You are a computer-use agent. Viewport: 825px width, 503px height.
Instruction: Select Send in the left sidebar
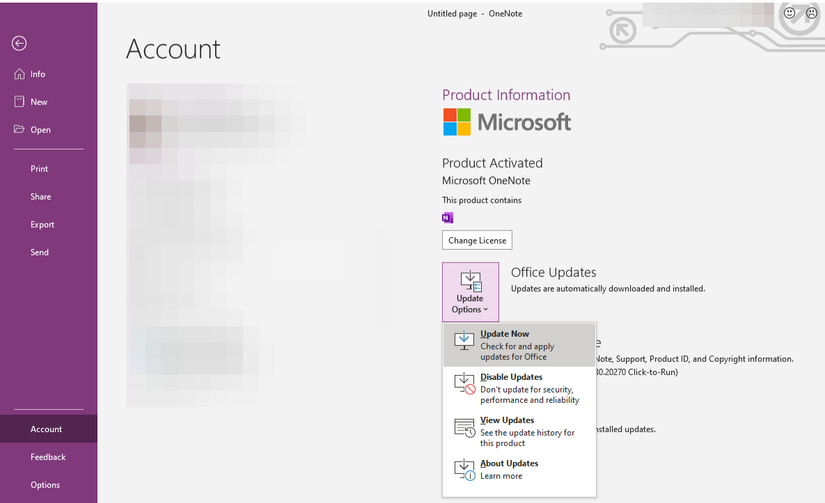[39, 253]
